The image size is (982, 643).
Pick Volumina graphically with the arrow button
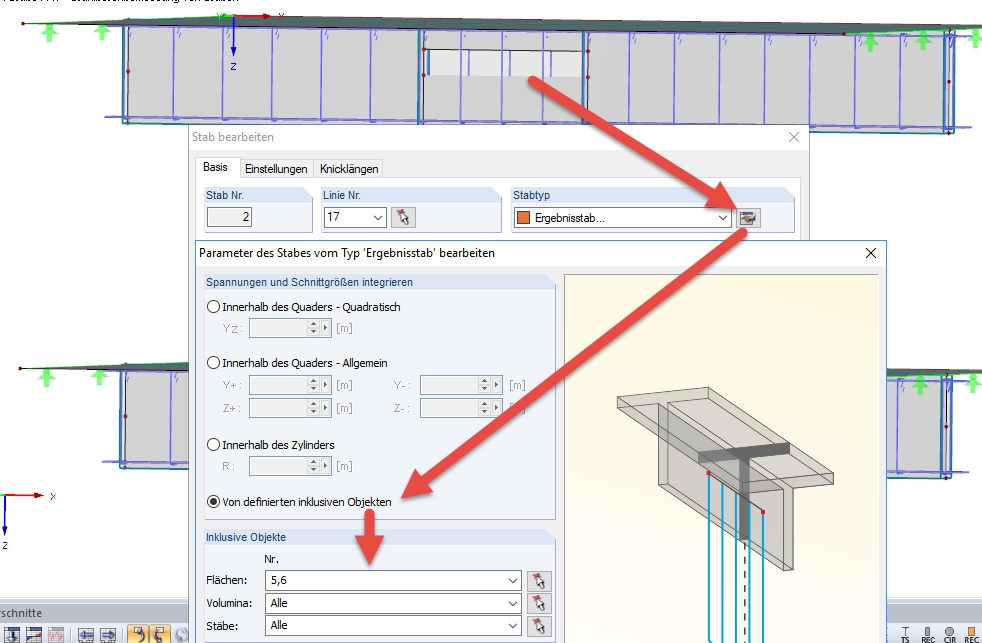(539, 604)
